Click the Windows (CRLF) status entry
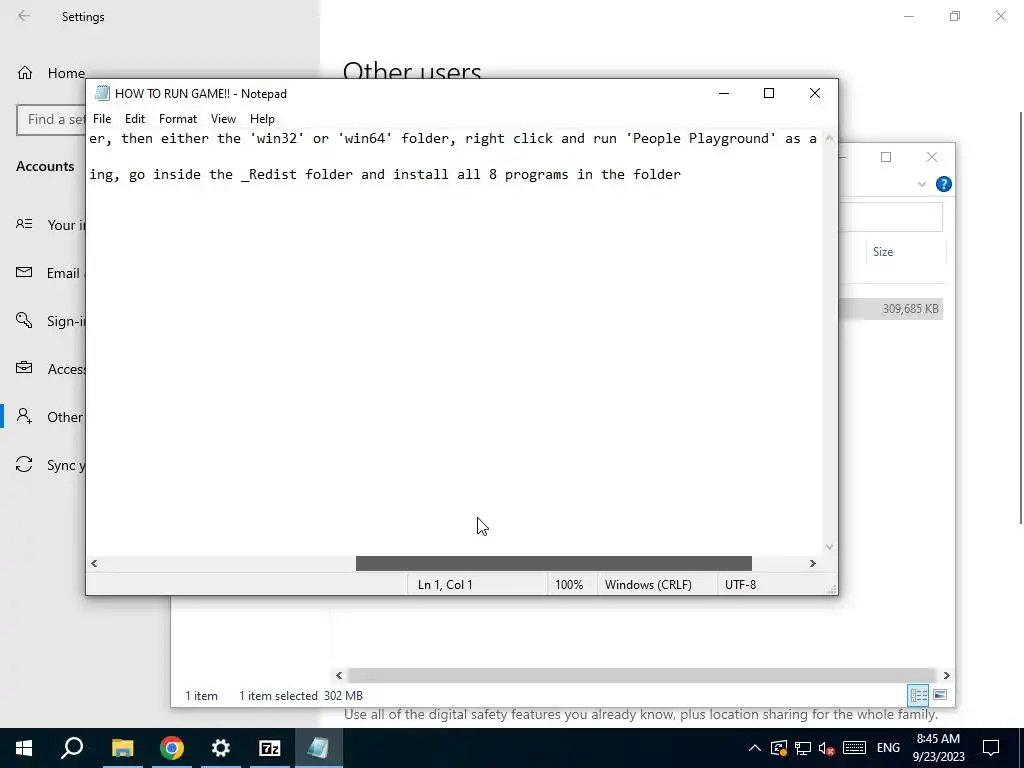Screen dimensions: 1024x768 (x=648, y=584)
